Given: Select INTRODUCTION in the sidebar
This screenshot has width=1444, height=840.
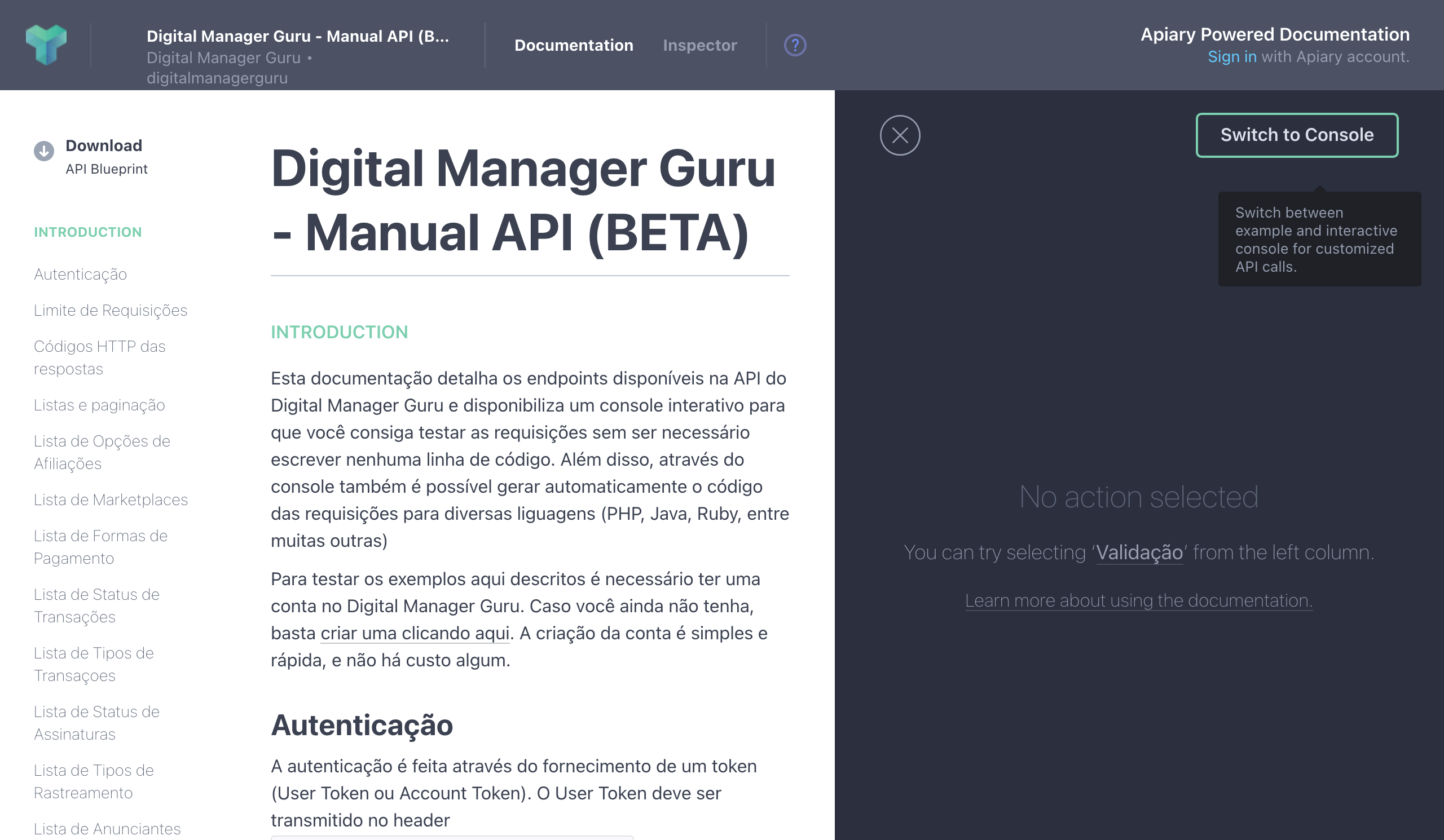Looking at the screenshot, I should [x=87, y=232].
